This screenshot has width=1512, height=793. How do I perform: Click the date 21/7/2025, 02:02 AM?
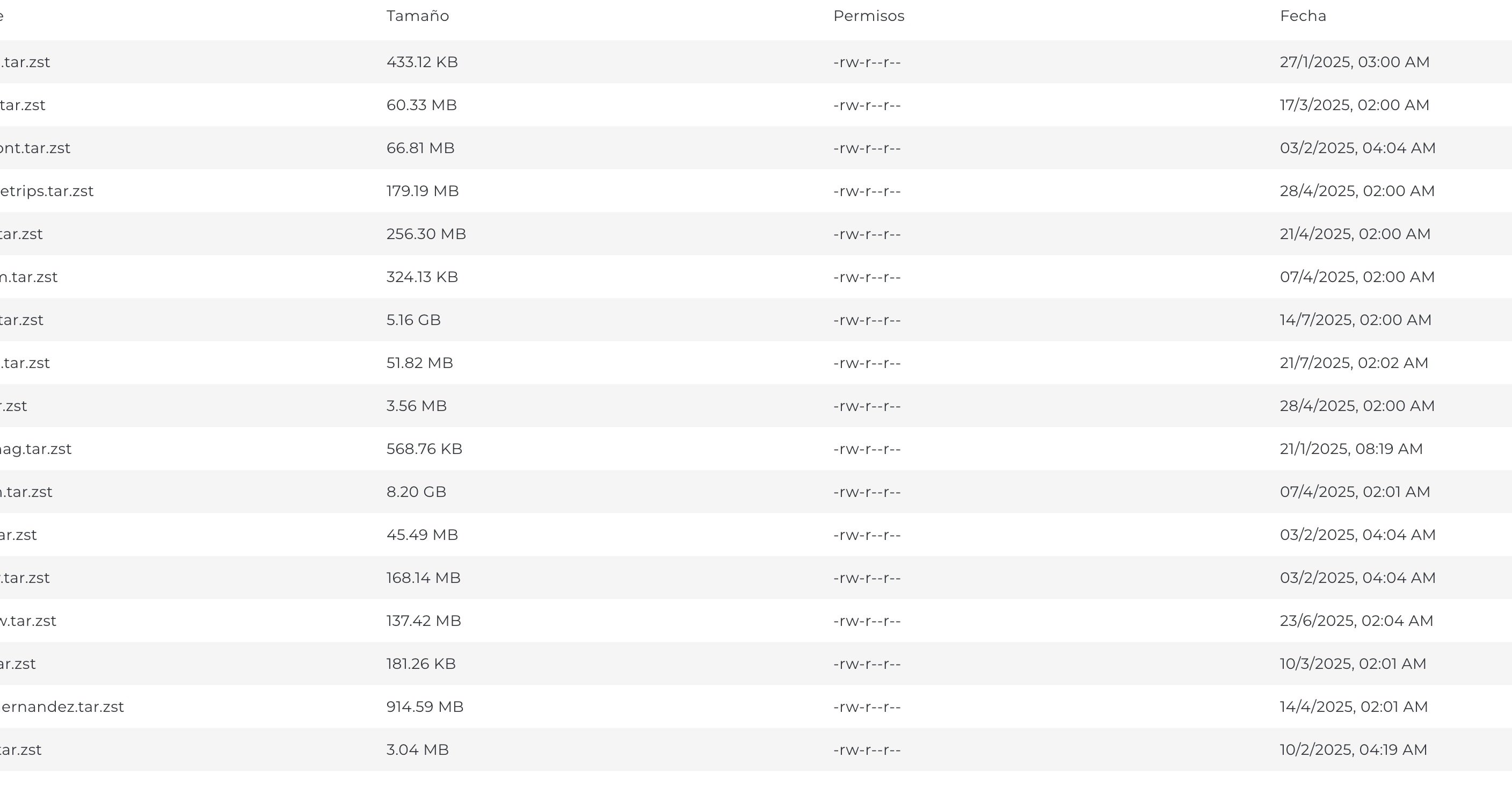pos(1354,363)
